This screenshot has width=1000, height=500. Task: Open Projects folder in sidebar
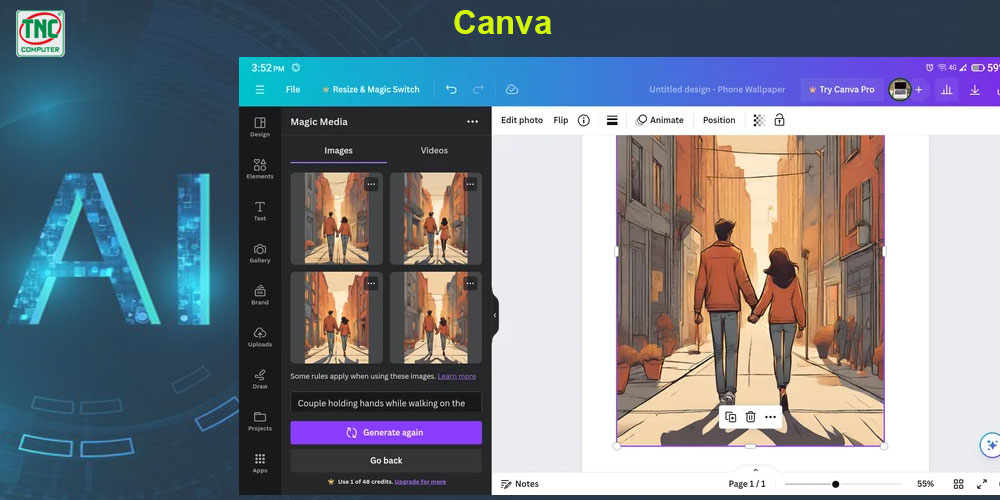pyautogui.click(x=260, y=422)
